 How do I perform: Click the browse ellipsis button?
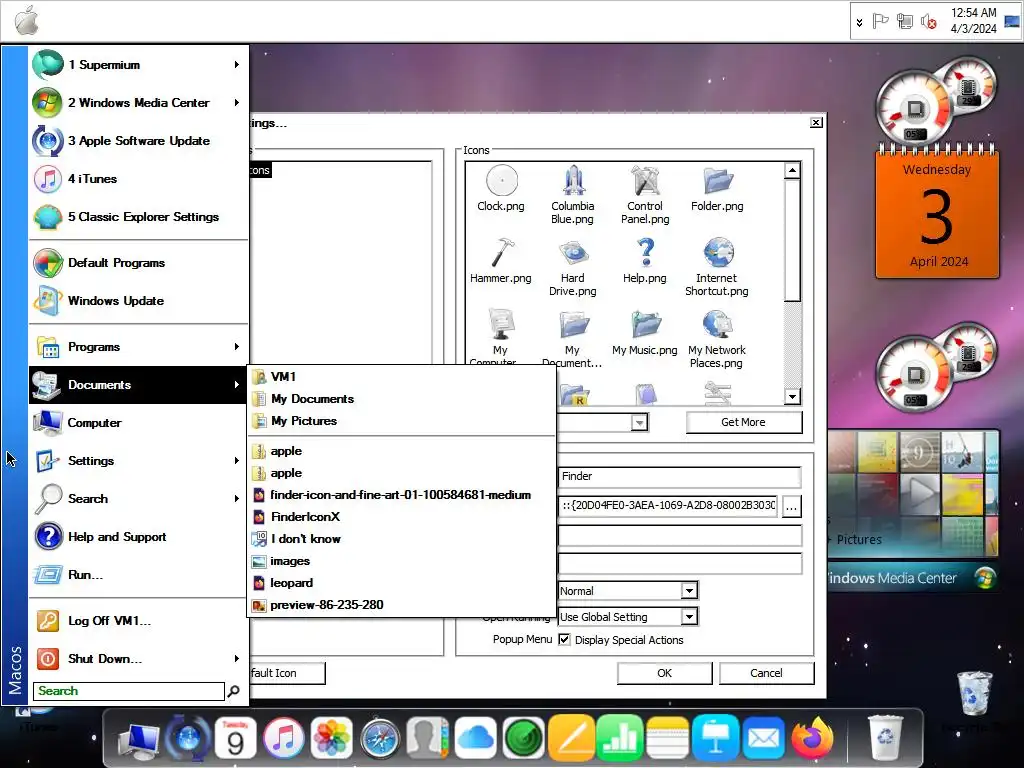792,506
